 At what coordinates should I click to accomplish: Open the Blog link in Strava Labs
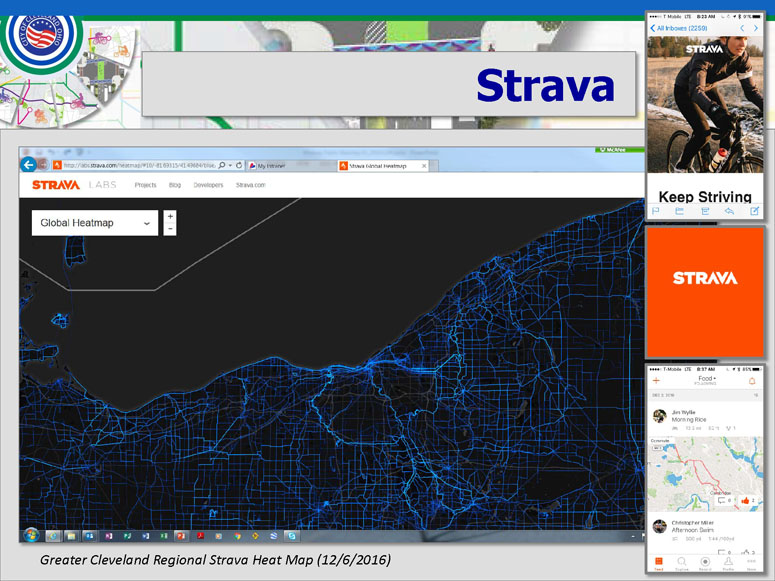175,185
